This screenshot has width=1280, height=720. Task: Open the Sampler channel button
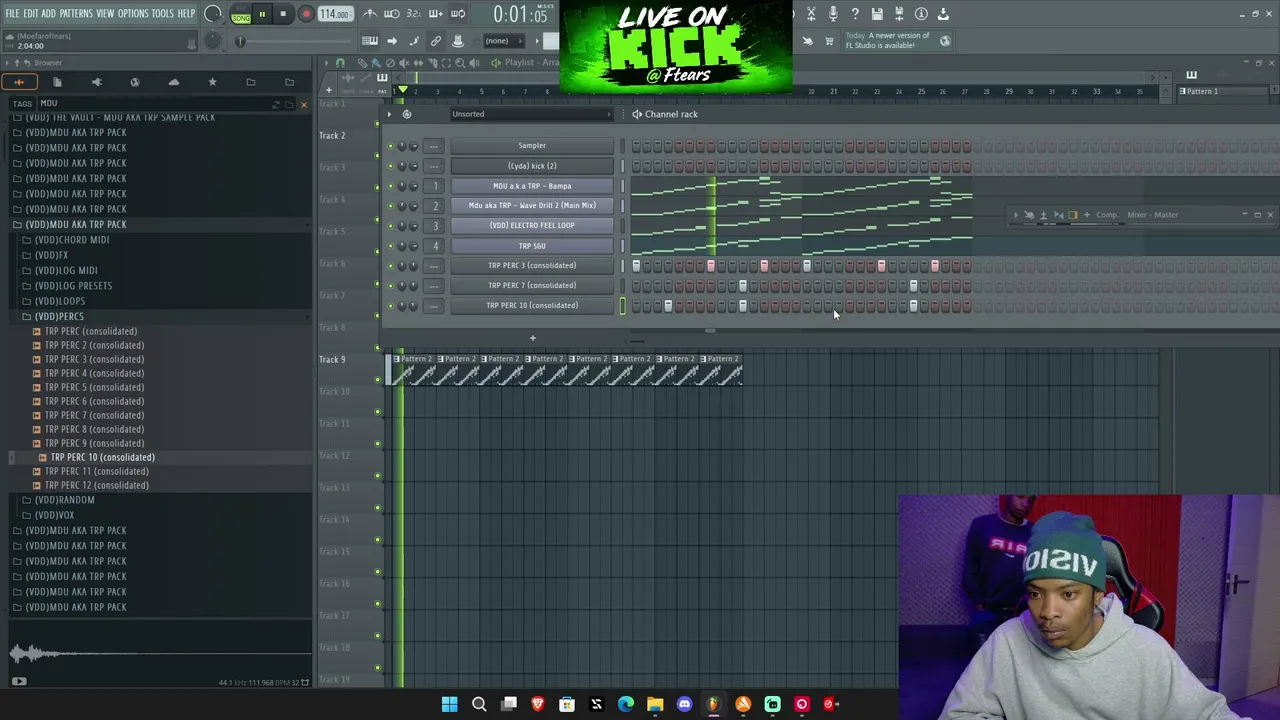point(532,146)
